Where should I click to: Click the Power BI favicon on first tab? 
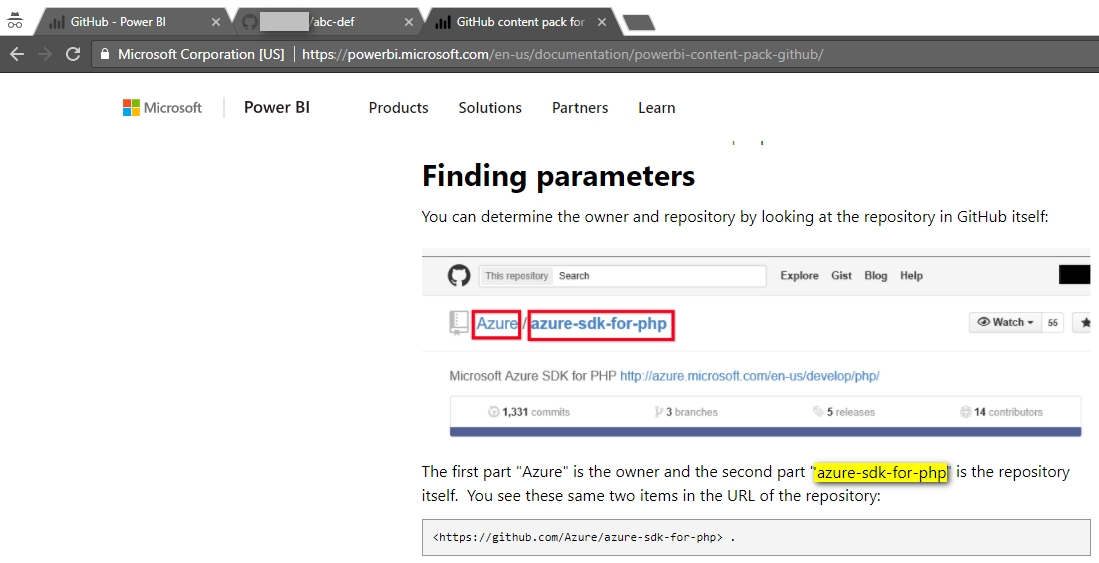(57, 22)
